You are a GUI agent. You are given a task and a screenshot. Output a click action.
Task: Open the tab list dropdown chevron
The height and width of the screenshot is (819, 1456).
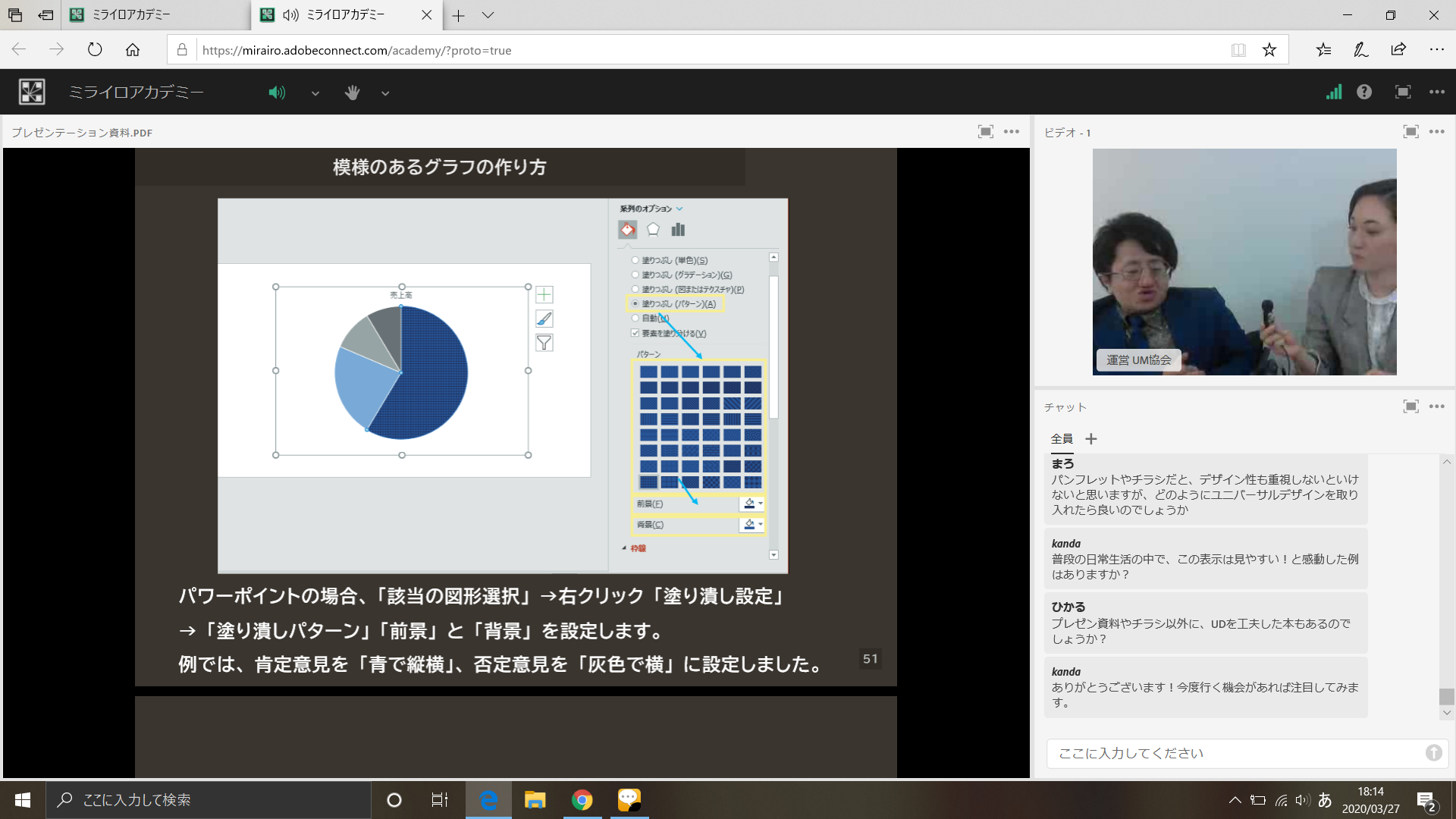(x=488, y=15)
